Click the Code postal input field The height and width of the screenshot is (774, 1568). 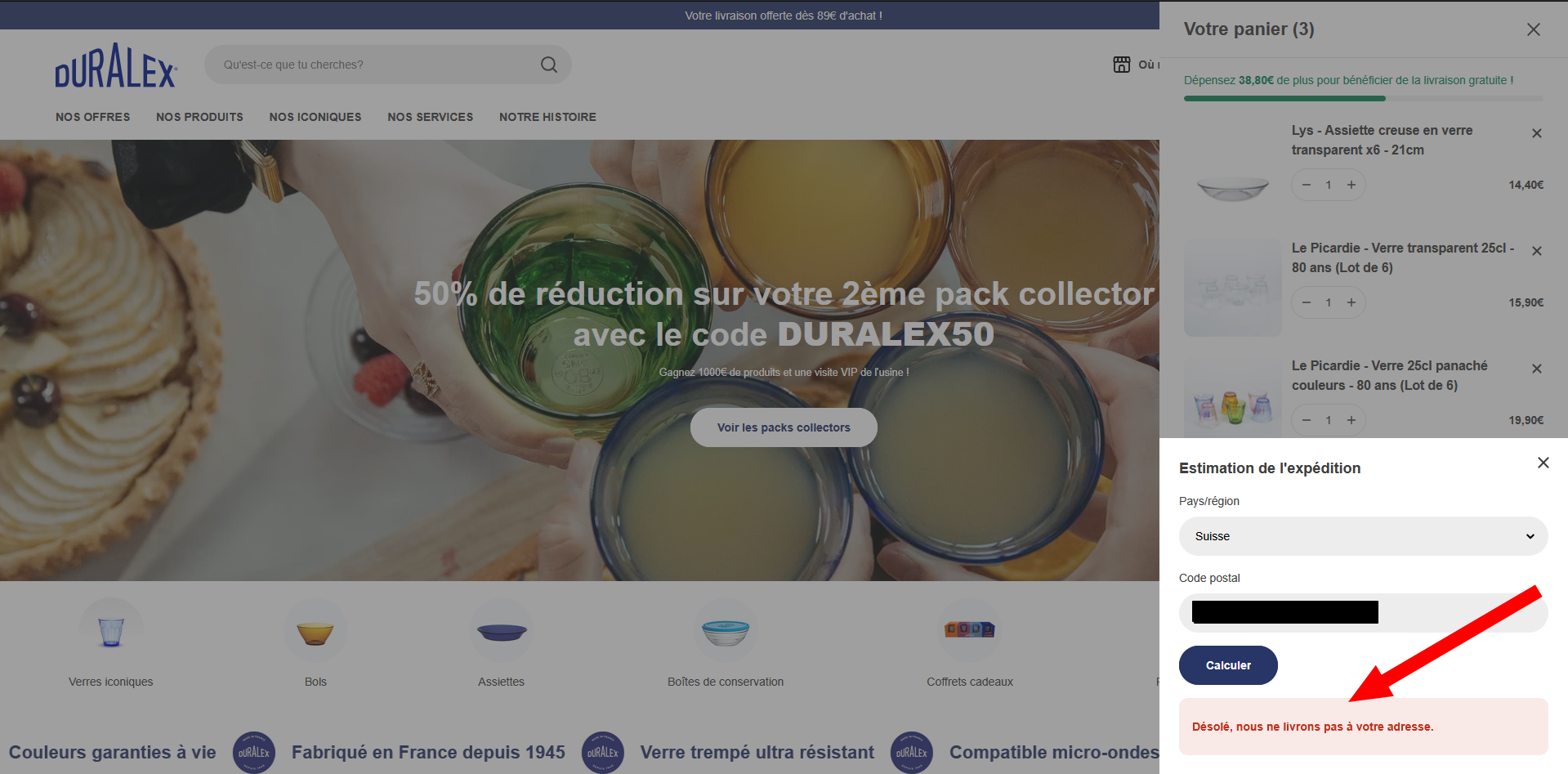click(1363, 613)
